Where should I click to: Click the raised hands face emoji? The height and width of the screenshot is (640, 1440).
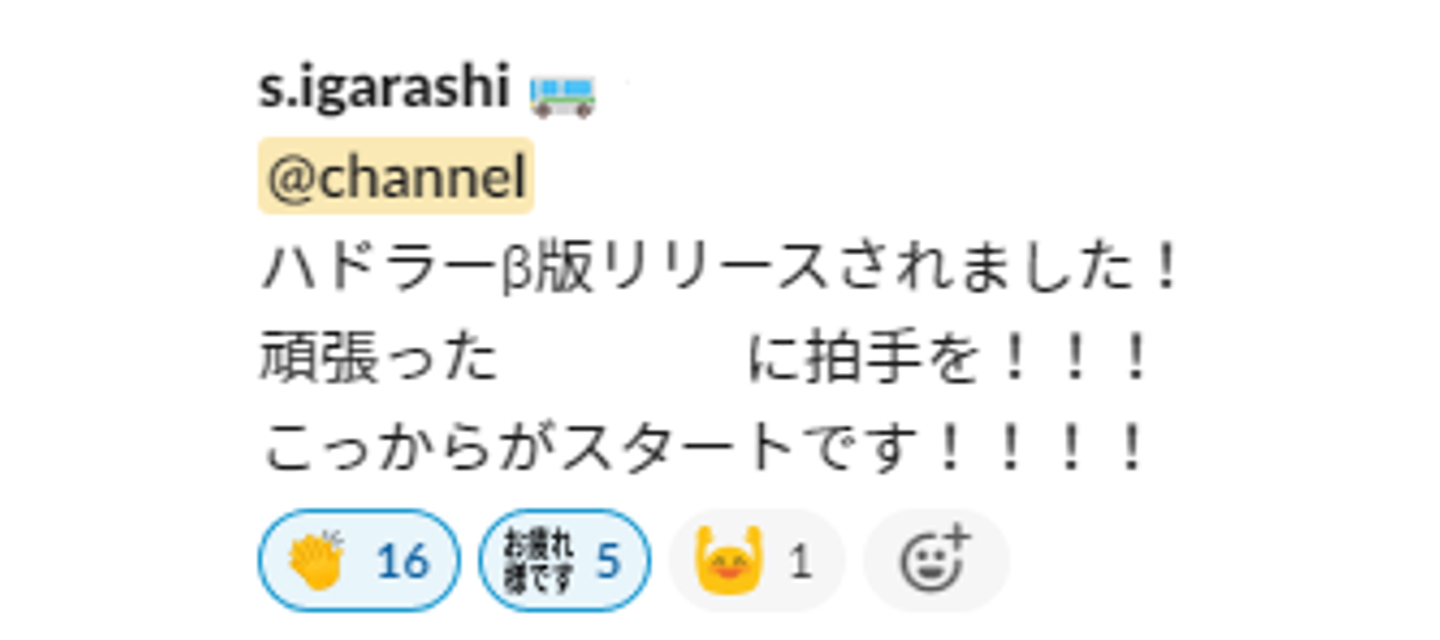point(729,561)
